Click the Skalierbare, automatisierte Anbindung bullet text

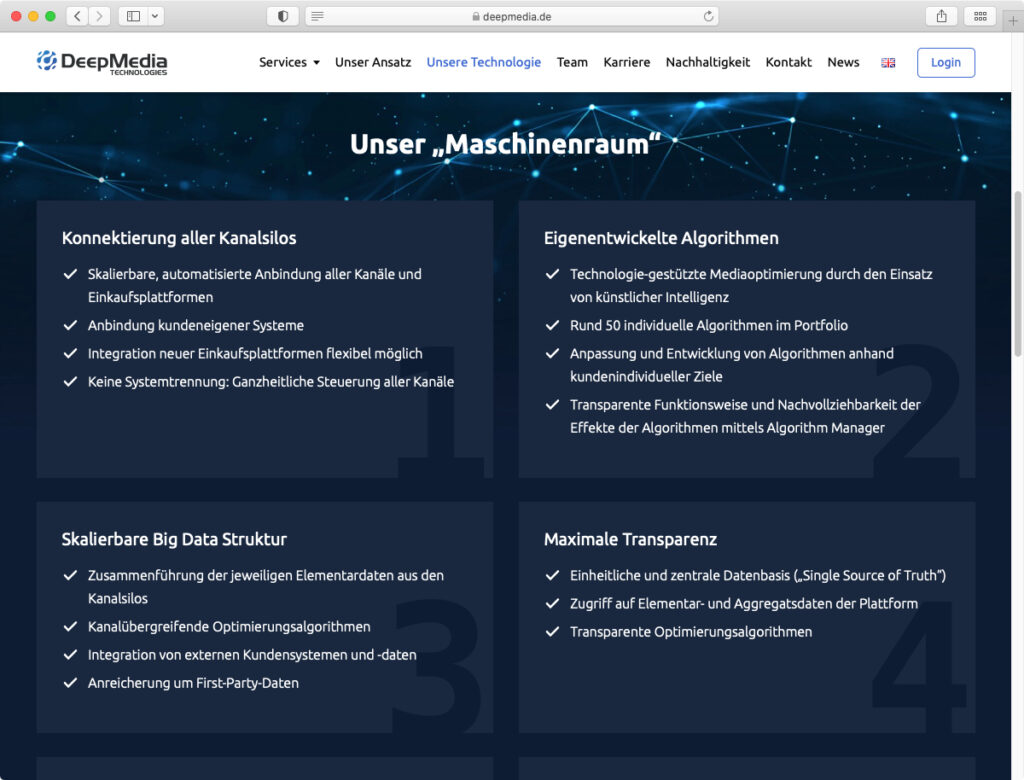click(255, 285)
